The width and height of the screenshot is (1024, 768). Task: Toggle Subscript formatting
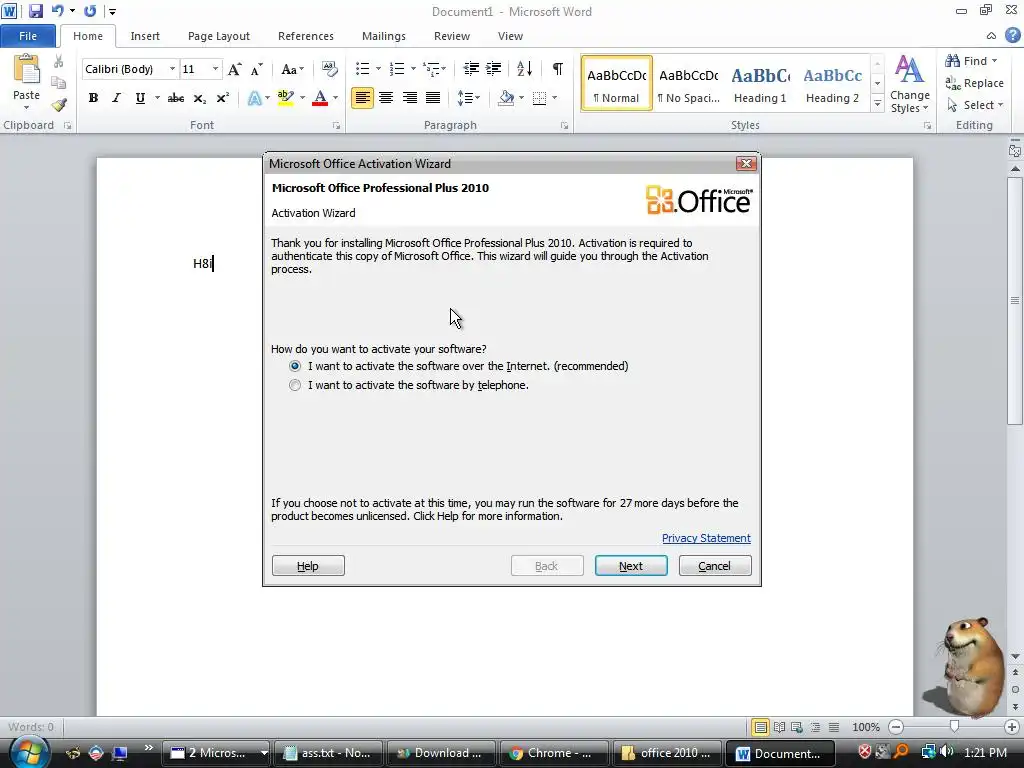200,98
